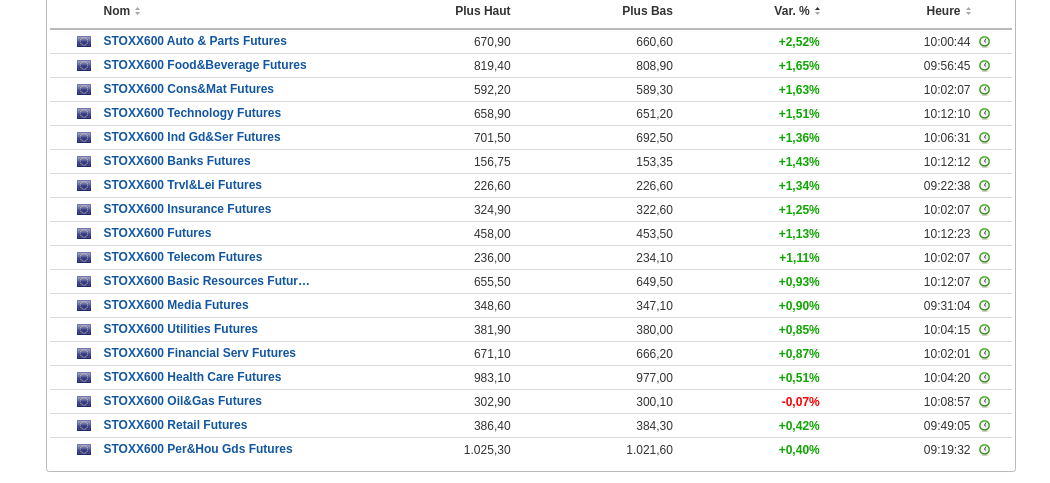The image size is (1050, 483).
Task: Click the Plus Bas column header
Action: (x=647, y=11)
